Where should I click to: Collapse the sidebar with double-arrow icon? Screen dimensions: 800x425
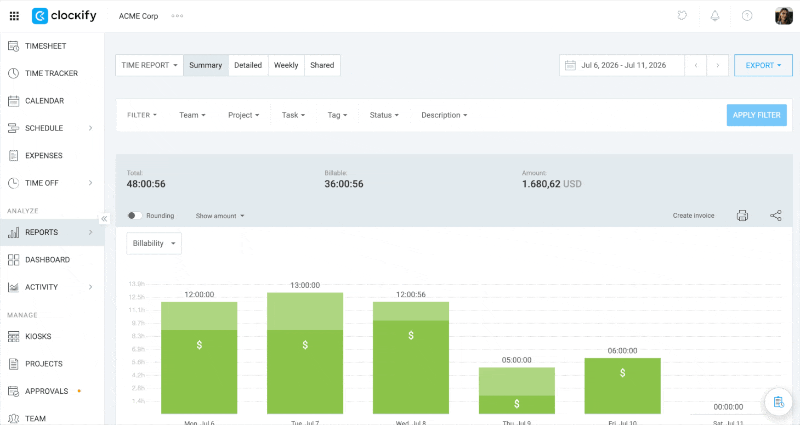(x=104, y=219)
